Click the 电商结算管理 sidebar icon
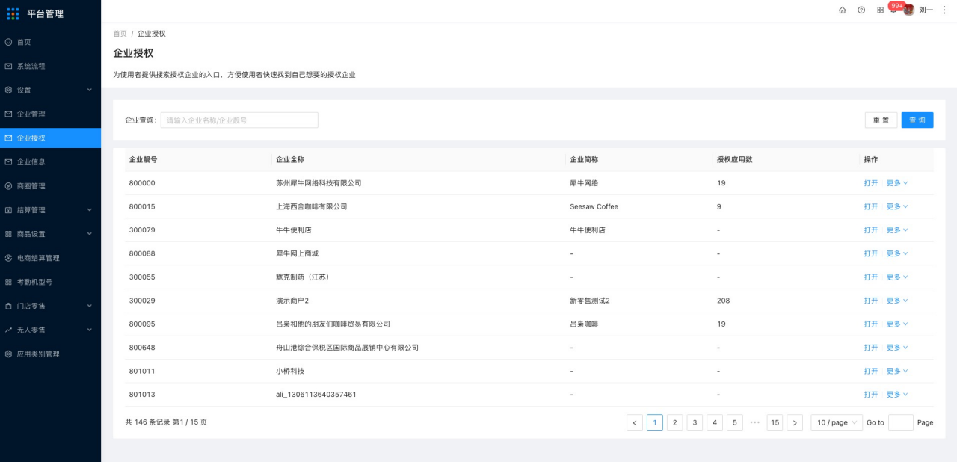 click(8, 258)
